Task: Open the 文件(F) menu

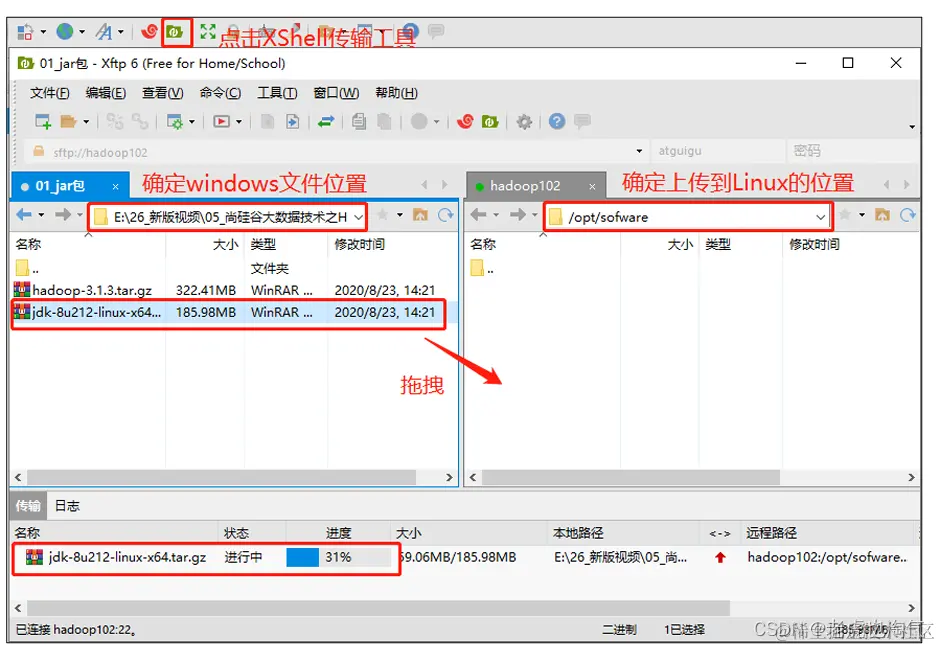Action: tap(50, 93)
